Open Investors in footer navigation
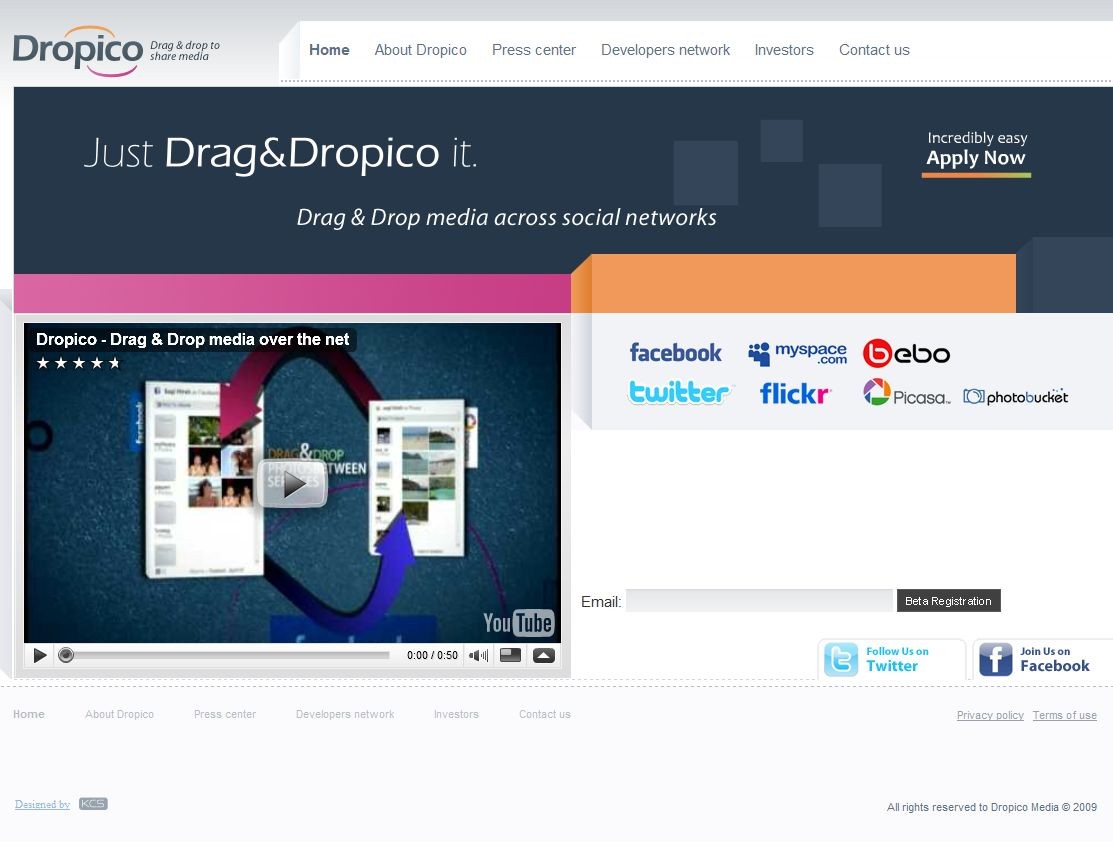 [456, 714]
